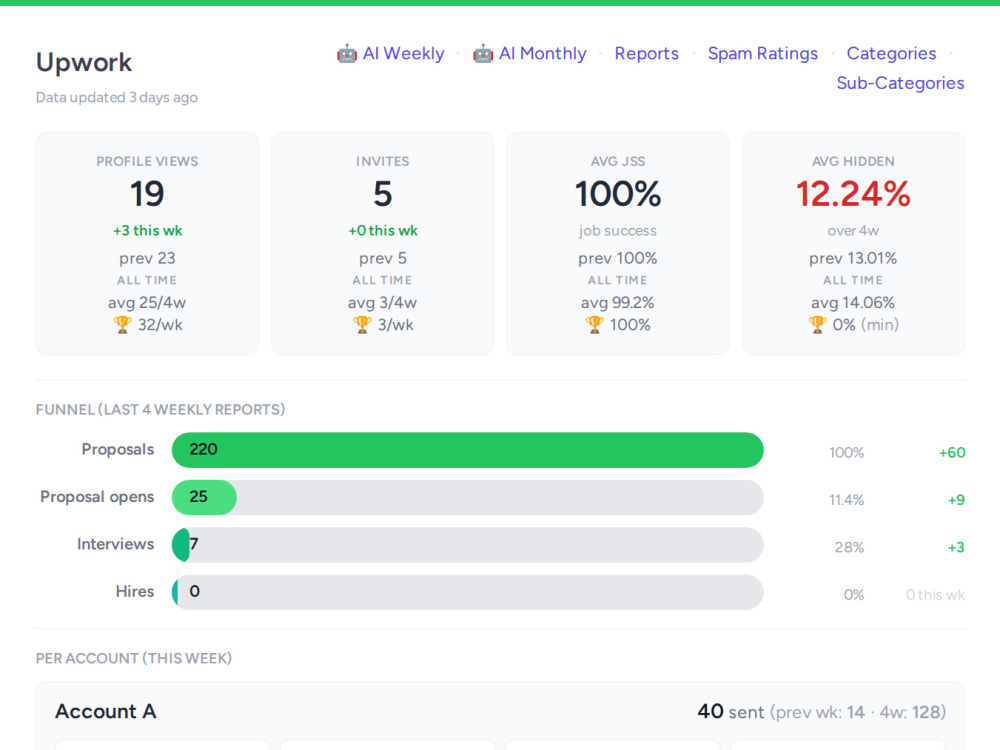
Task: Click the trophy icon next to 32/wk
Action: pos(122,325)
